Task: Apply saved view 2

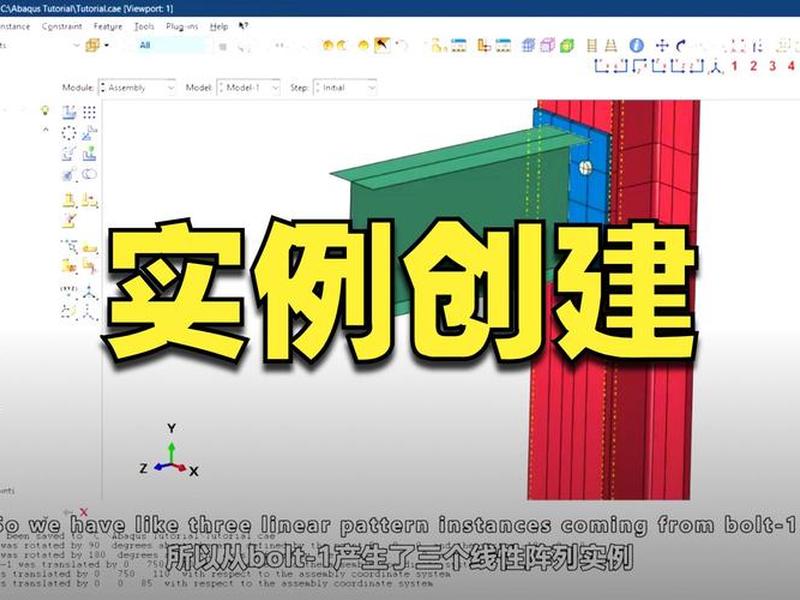Action: (753, 66)
